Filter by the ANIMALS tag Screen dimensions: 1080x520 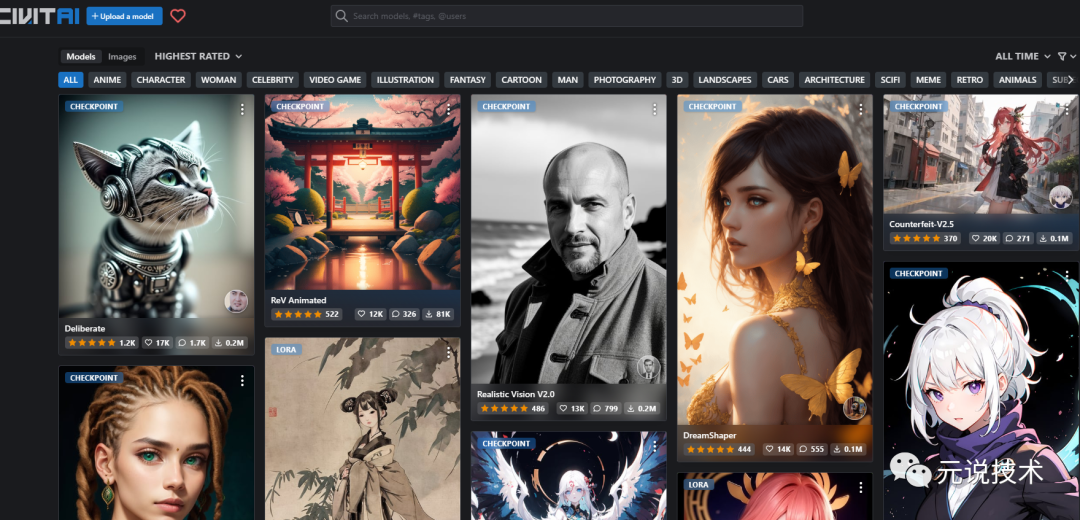click(1017, 80)
